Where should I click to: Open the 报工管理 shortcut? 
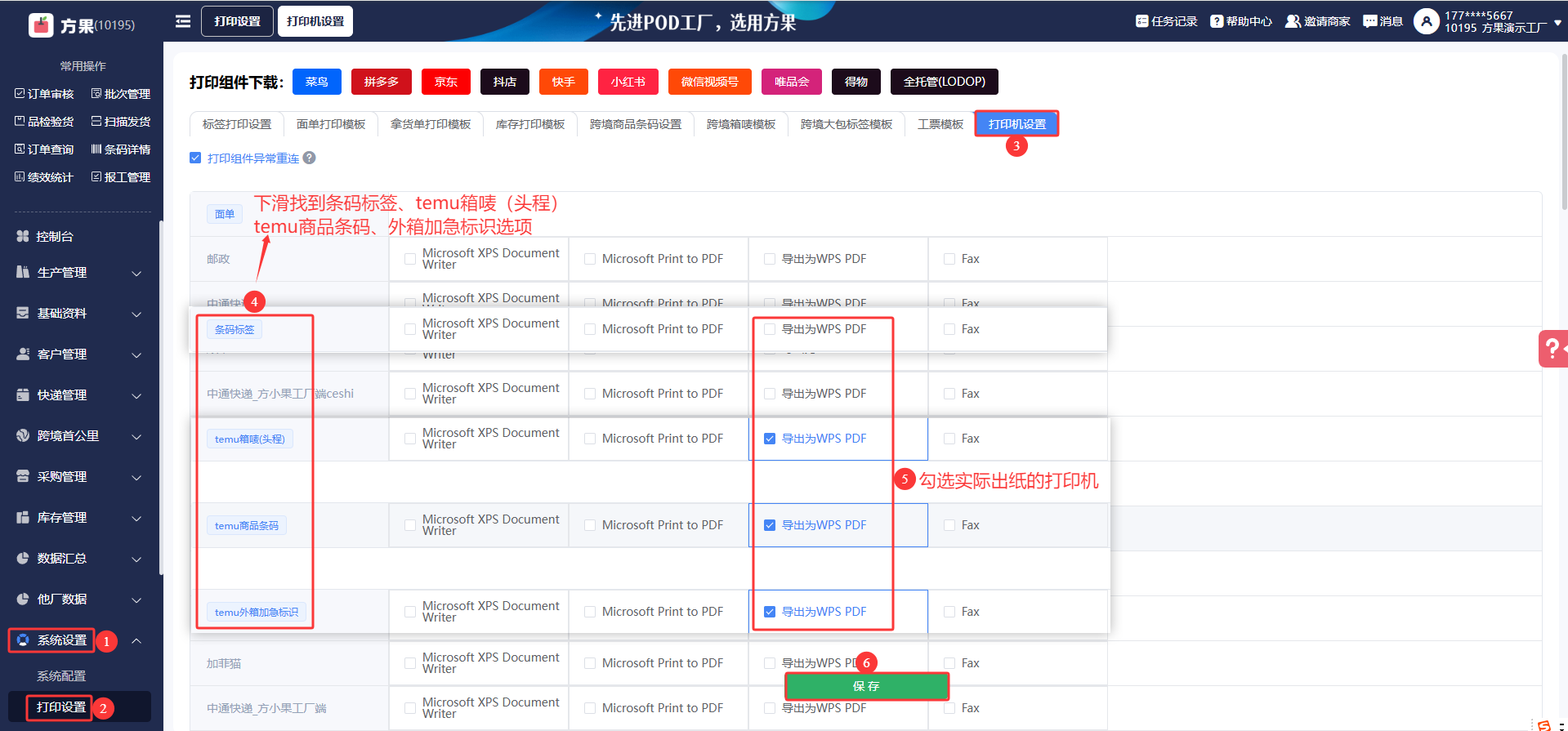point(121,177)
